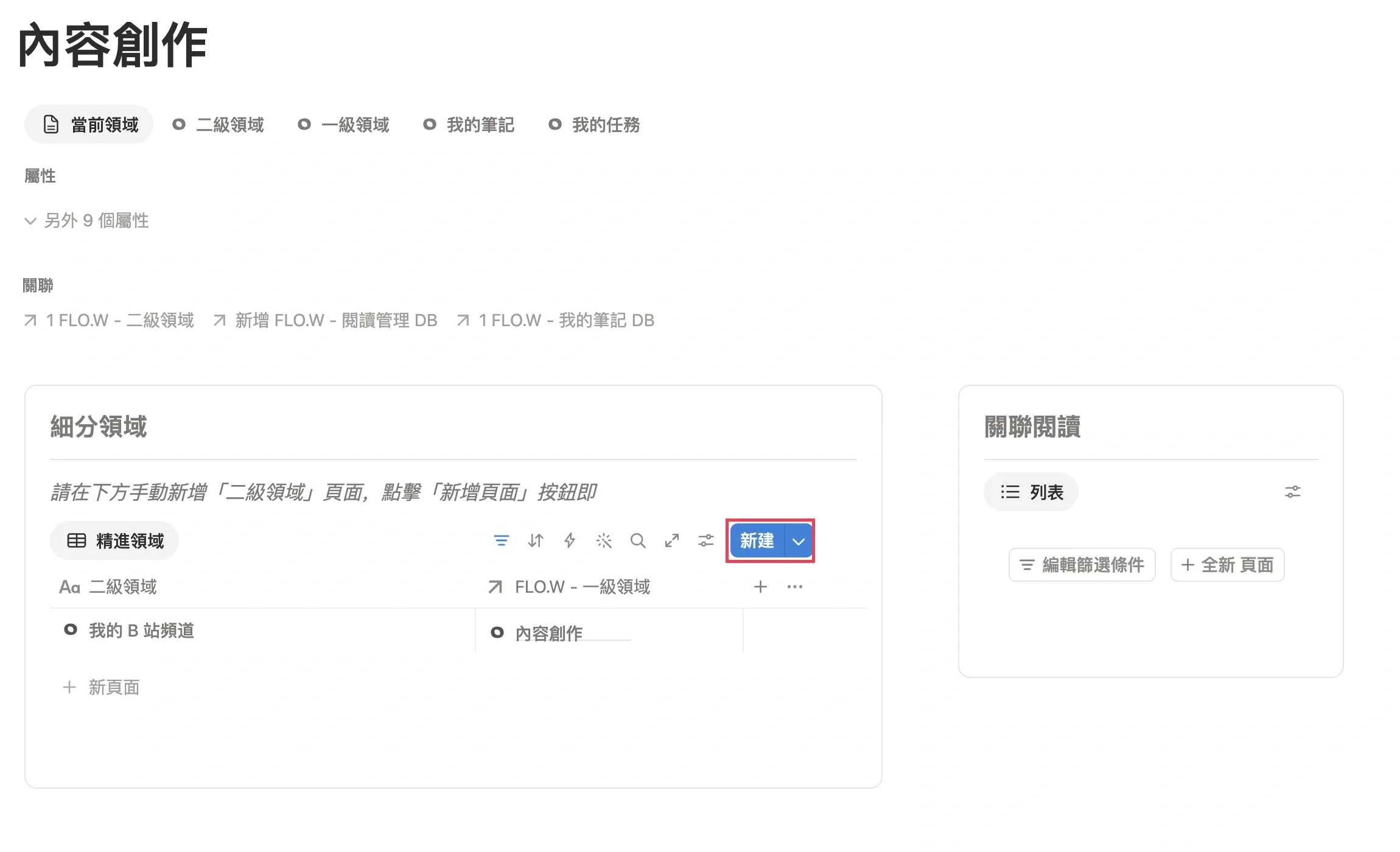Viewport: 1400px width, 852px height.
Task: Open view settings sliders icon beside 新建
Action: [706, 540]
